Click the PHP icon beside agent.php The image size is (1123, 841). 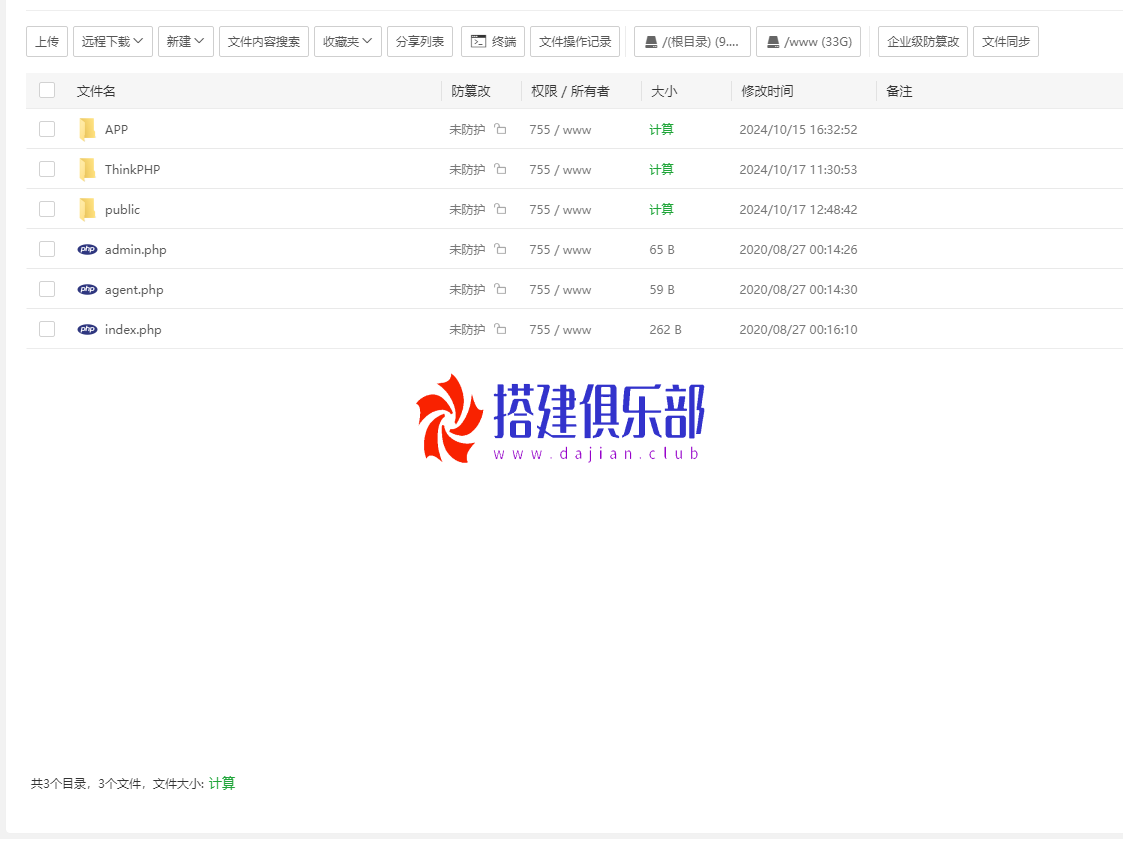coord(88,289)
